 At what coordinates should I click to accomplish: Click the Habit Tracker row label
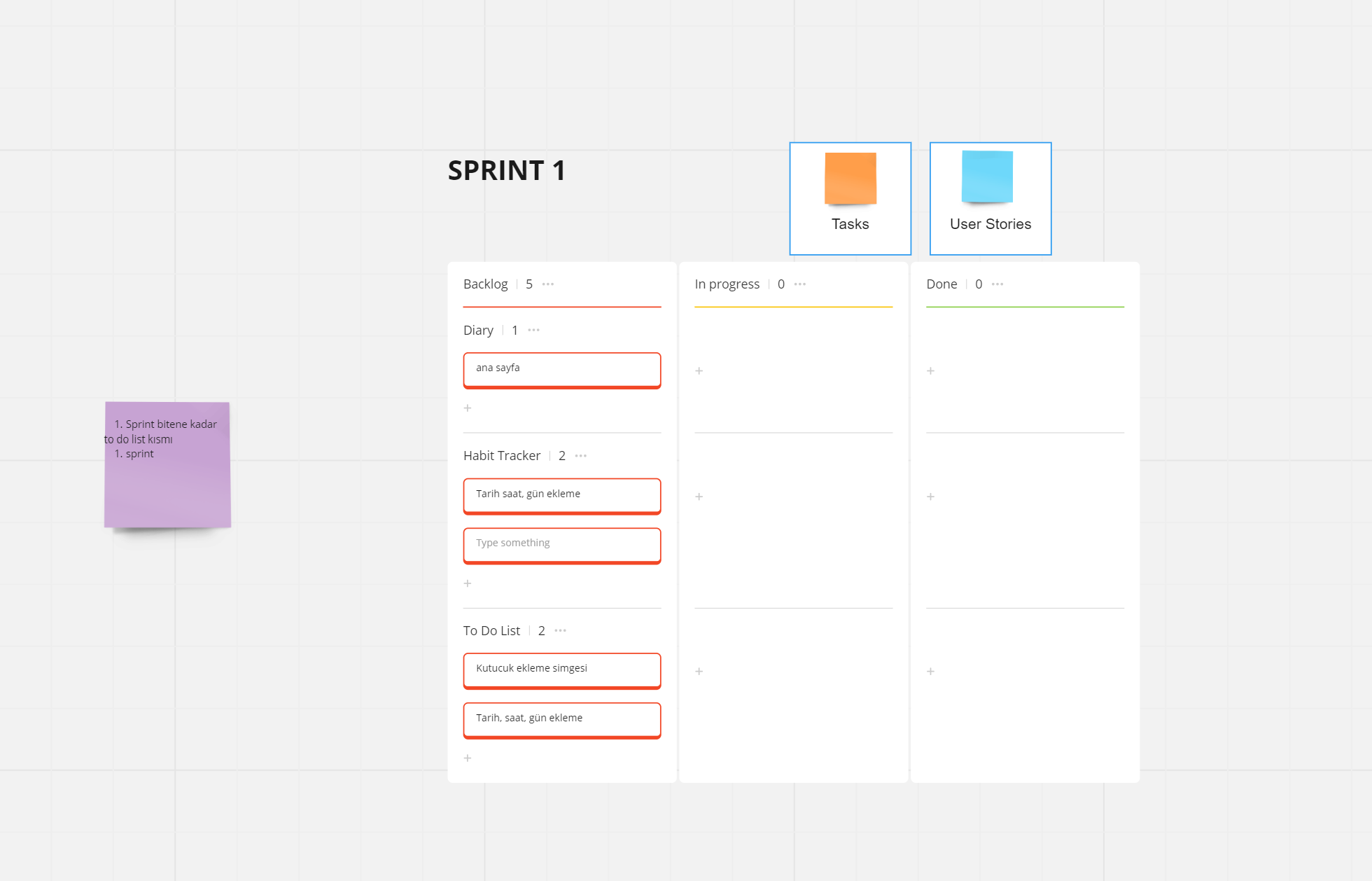tap(502, 456)
